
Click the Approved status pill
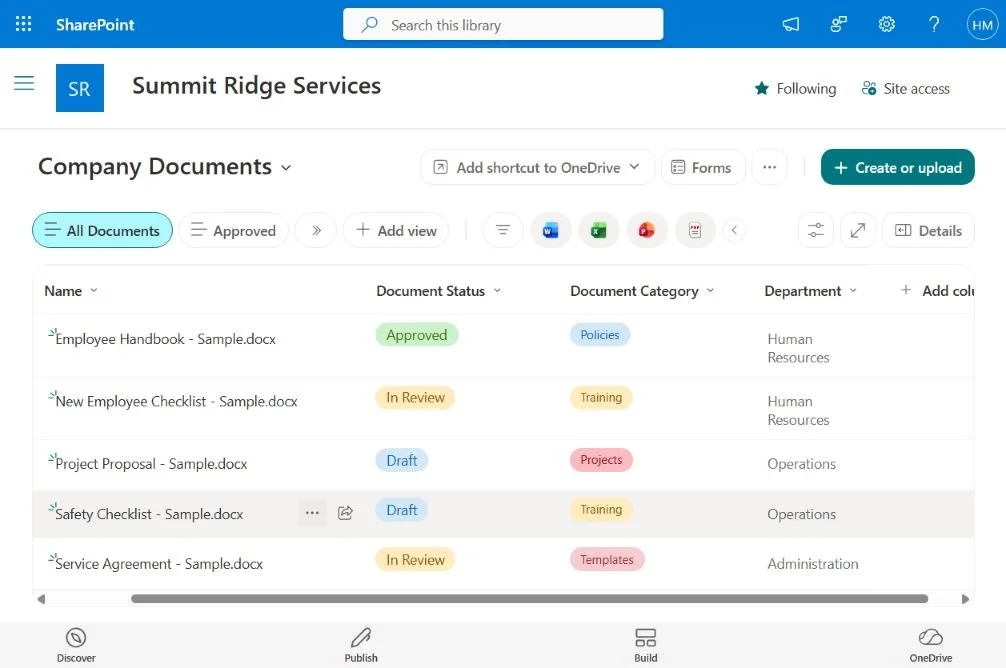[416, 335]
